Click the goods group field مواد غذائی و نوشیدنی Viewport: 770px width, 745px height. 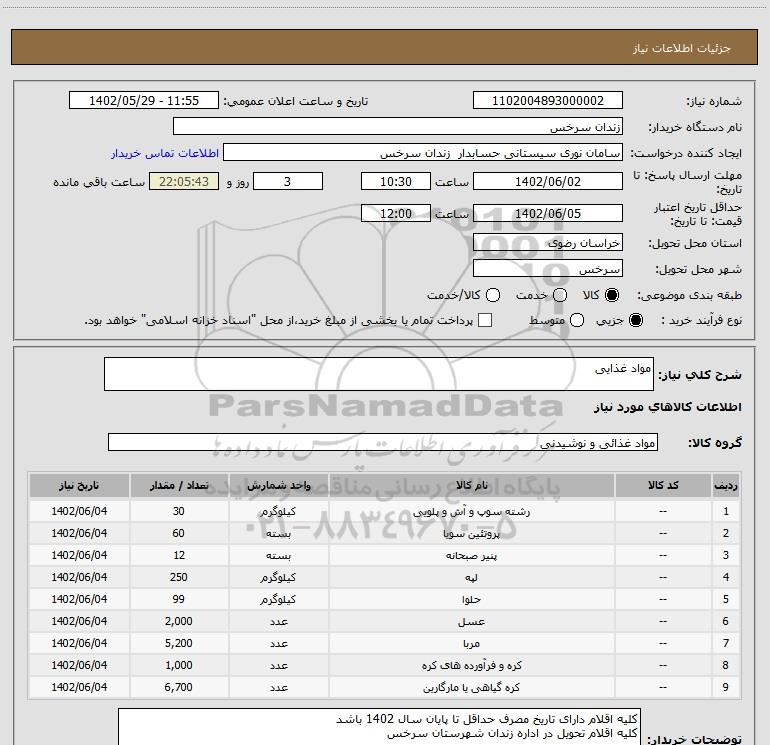(x=383, y=442)
